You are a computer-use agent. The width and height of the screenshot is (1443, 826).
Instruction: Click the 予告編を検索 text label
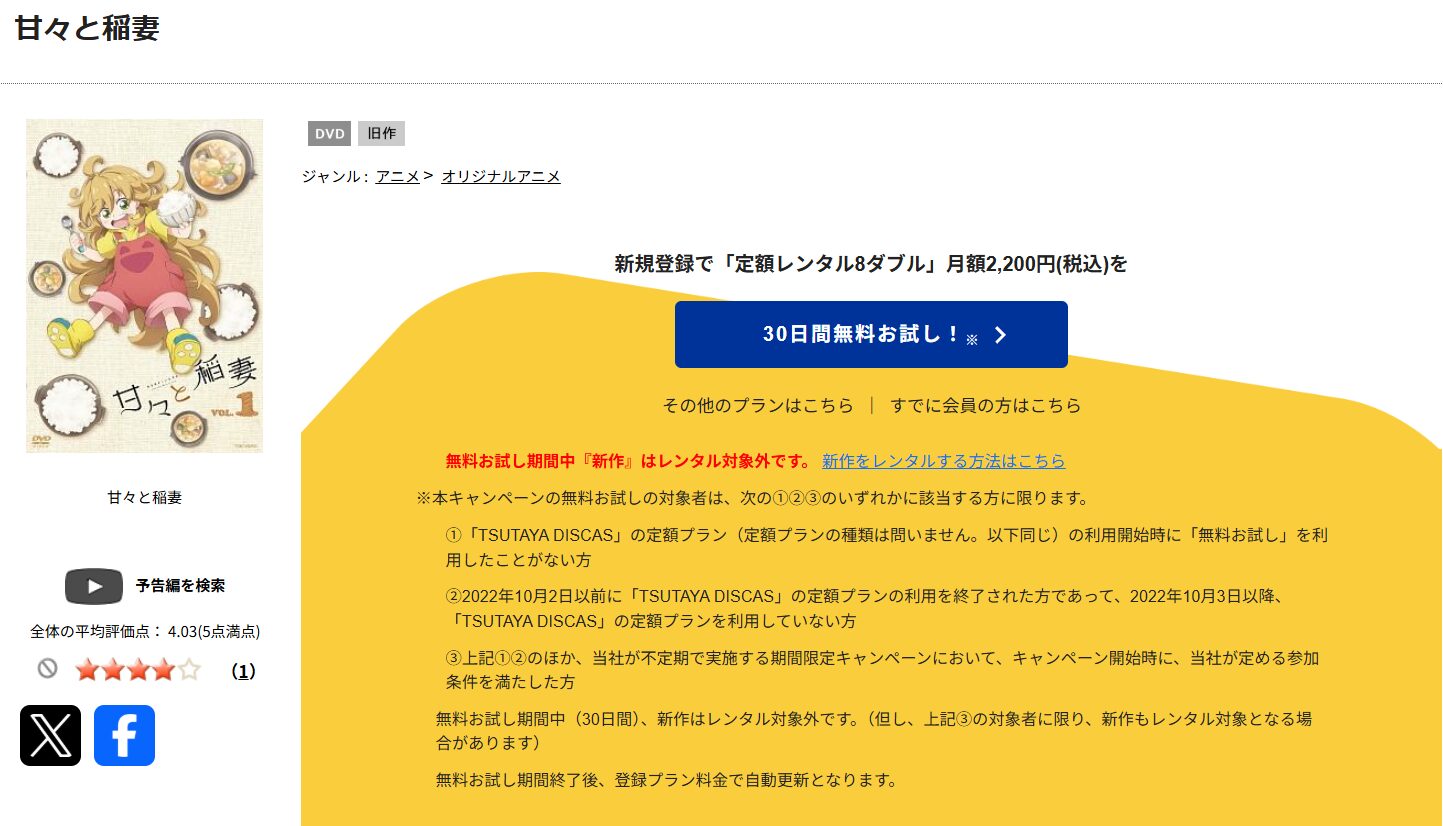pyautogui.click(x=181, y=586)
